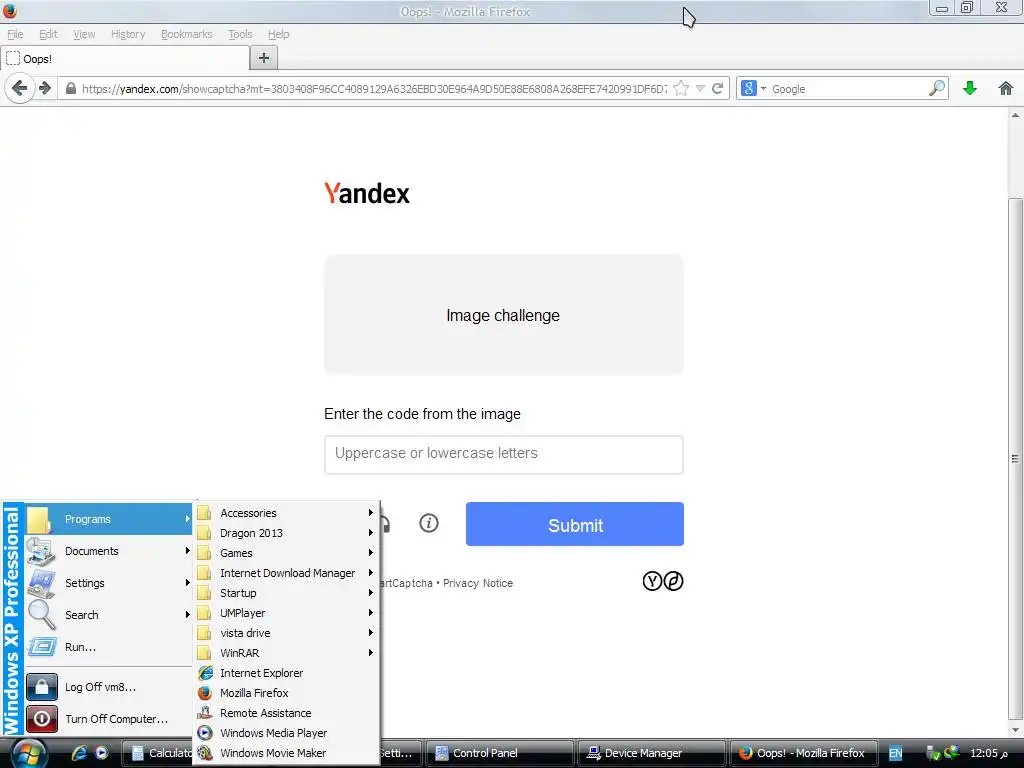Open the Edit menu
The image size is (1024, 768).
click(x=48, y=34)
